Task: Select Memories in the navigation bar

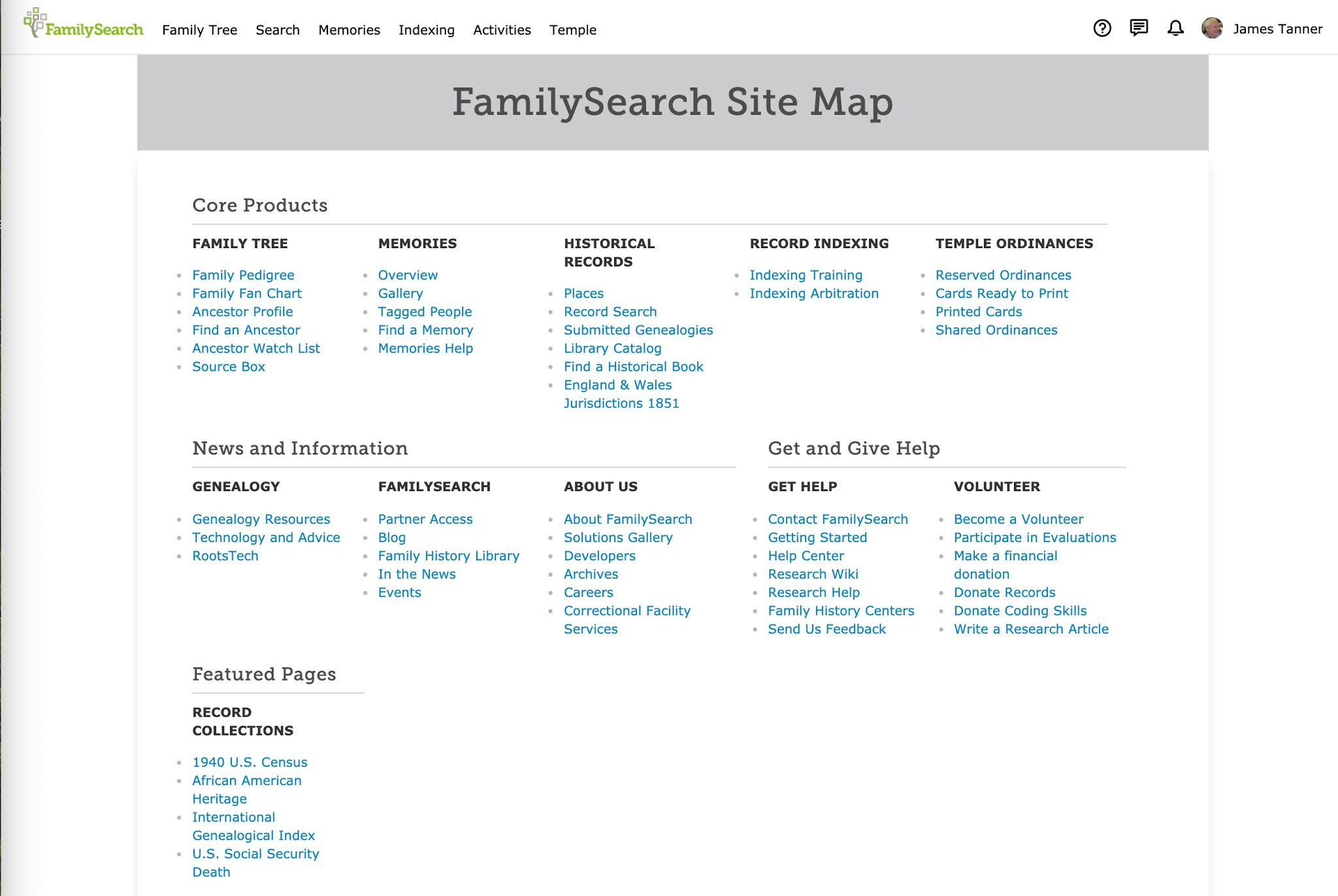Action: click(349, 30)
